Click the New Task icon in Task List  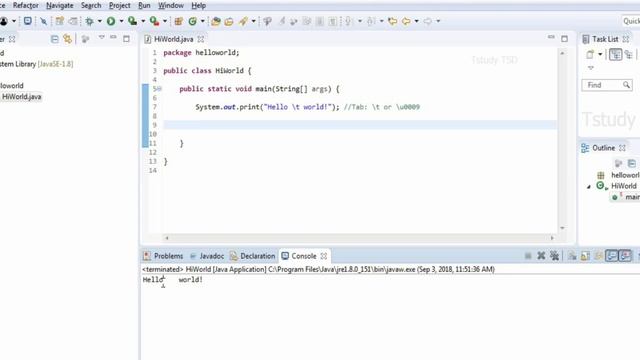(x=590, y=54)
